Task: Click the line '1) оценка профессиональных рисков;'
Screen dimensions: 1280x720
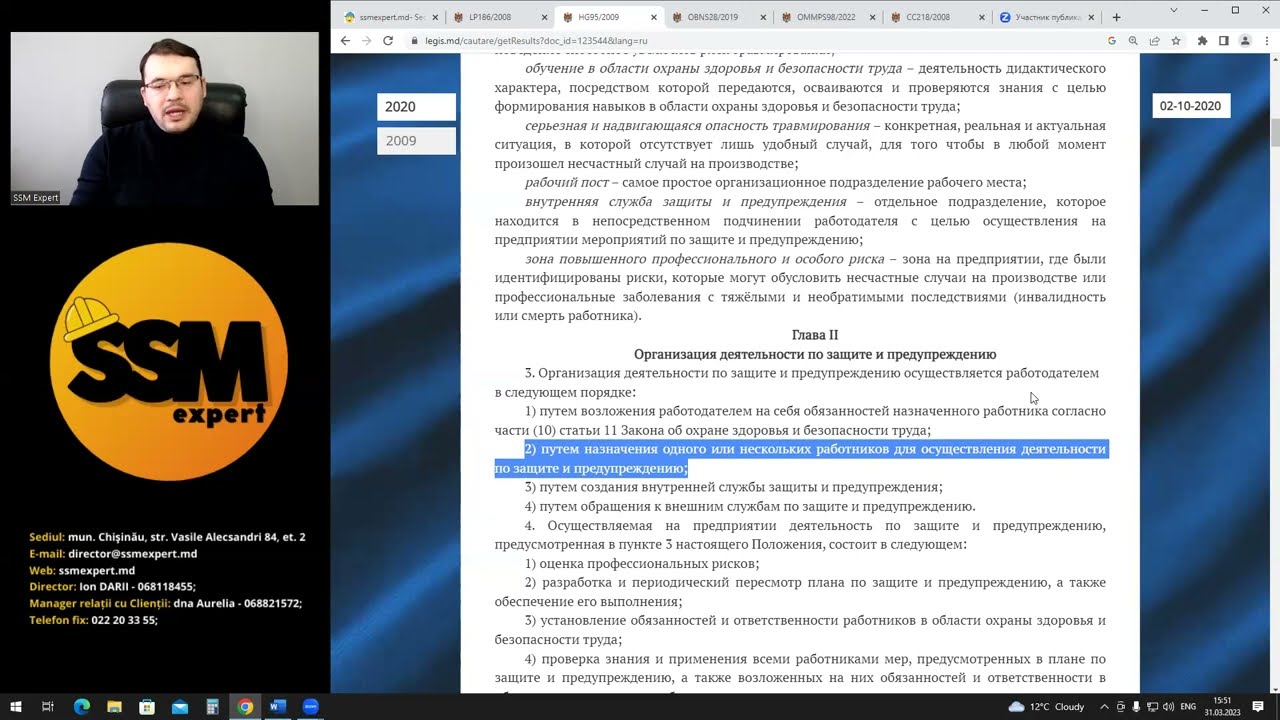Action: [642, 564]
